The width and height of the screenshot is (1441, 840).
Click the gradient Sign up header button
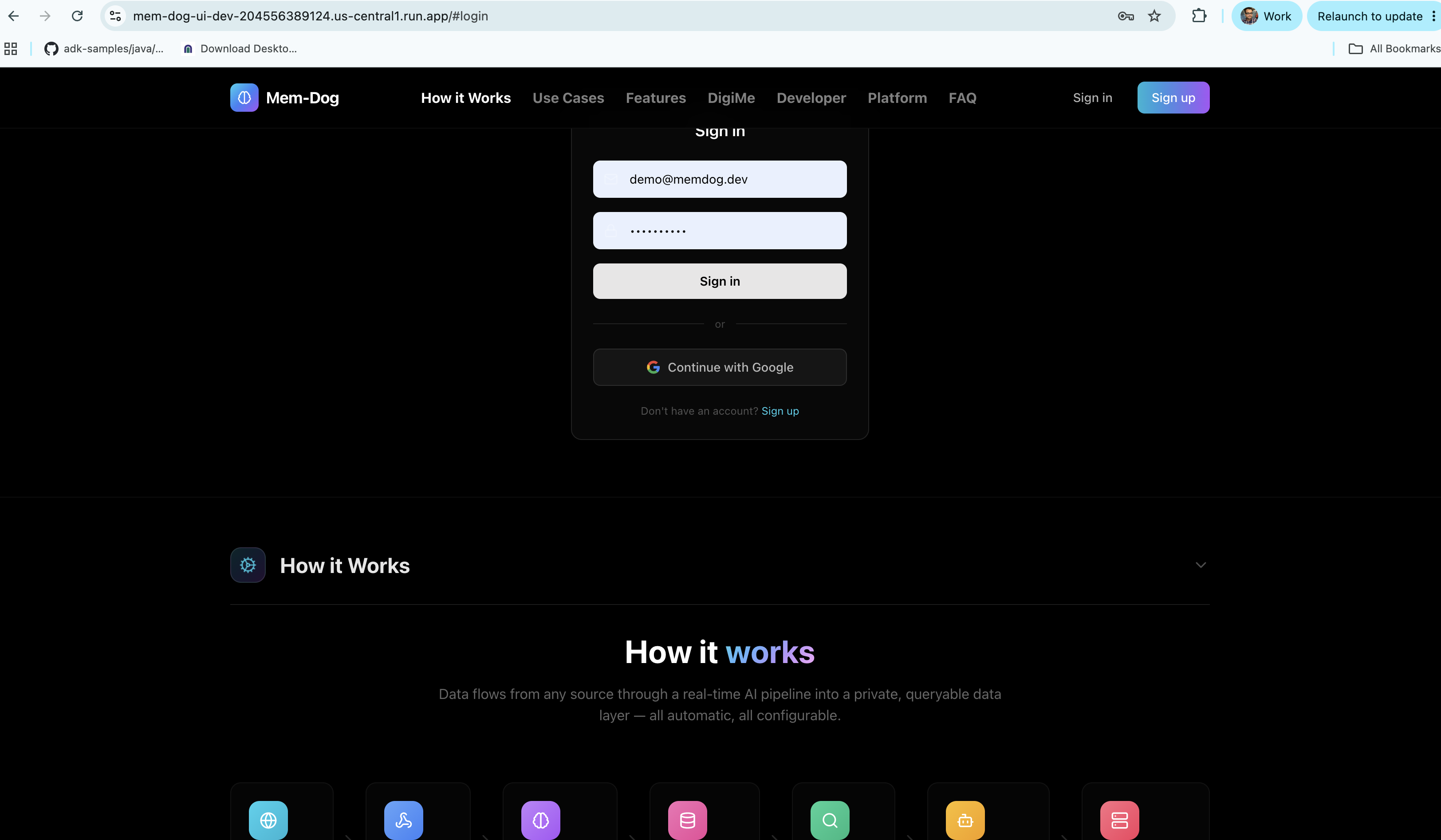(x=1173, y=98)
